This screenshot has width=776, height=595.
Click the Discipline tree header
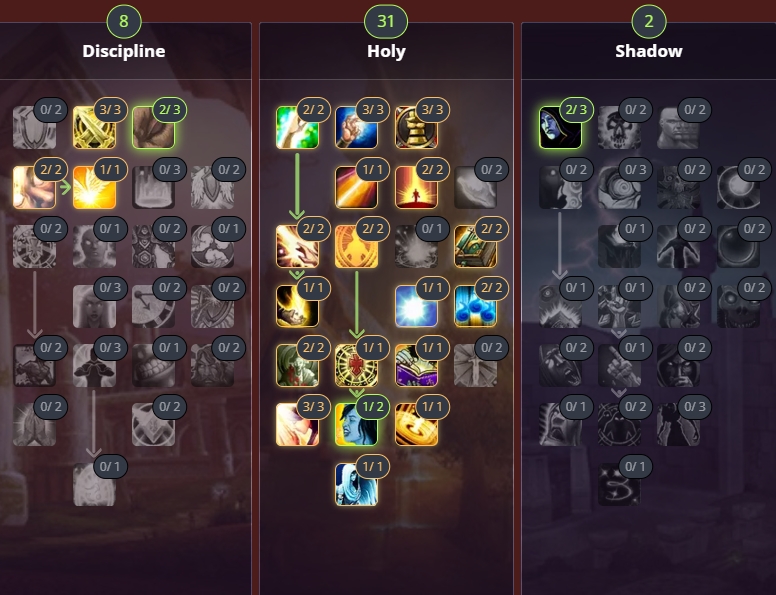pyautogui.click(x=124, y=51)
